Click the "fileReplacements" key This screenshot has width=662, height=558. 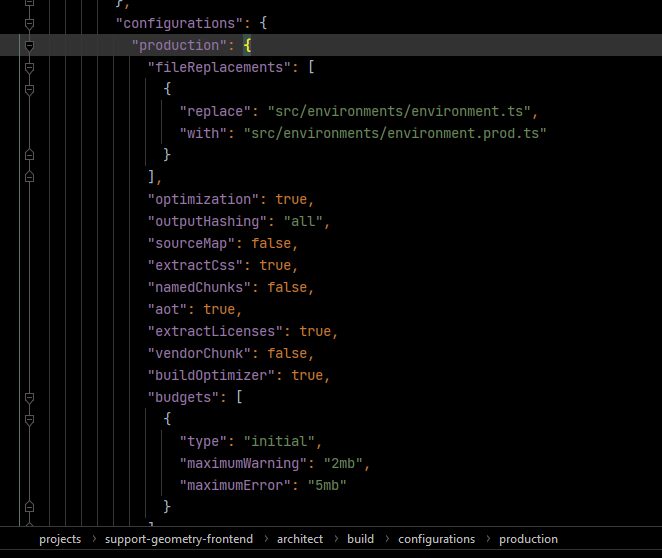tap(219, 67)
